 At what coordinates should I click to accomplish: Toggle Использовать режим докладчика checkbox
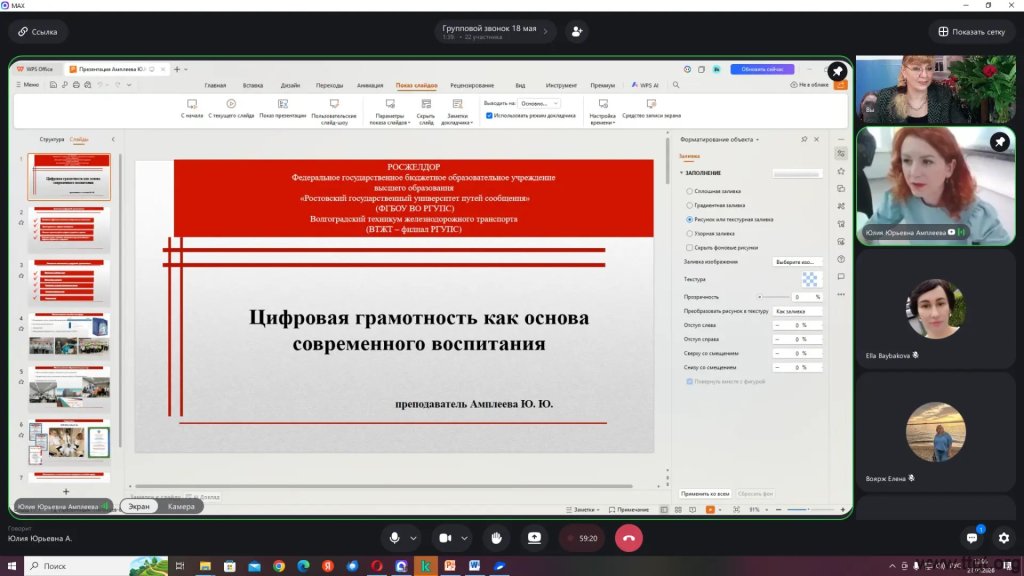coord(489,116)
